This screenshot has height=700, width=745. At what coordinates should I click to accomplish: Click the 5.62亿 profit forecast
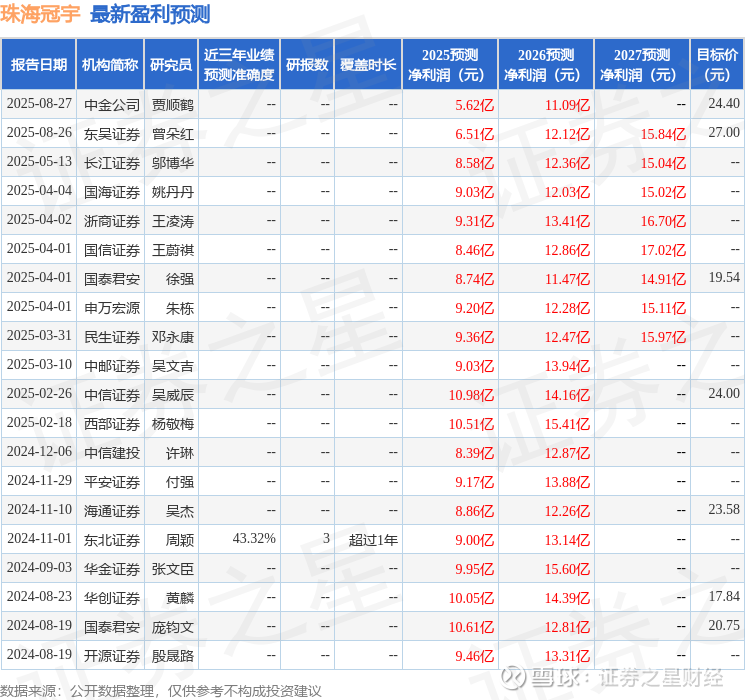[474, 105]
